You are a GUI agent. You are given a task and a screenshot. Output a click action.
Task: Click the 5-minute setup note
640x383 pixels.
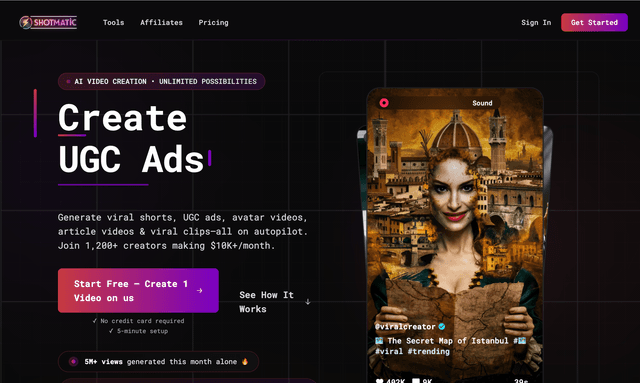(x=138, y=331)
